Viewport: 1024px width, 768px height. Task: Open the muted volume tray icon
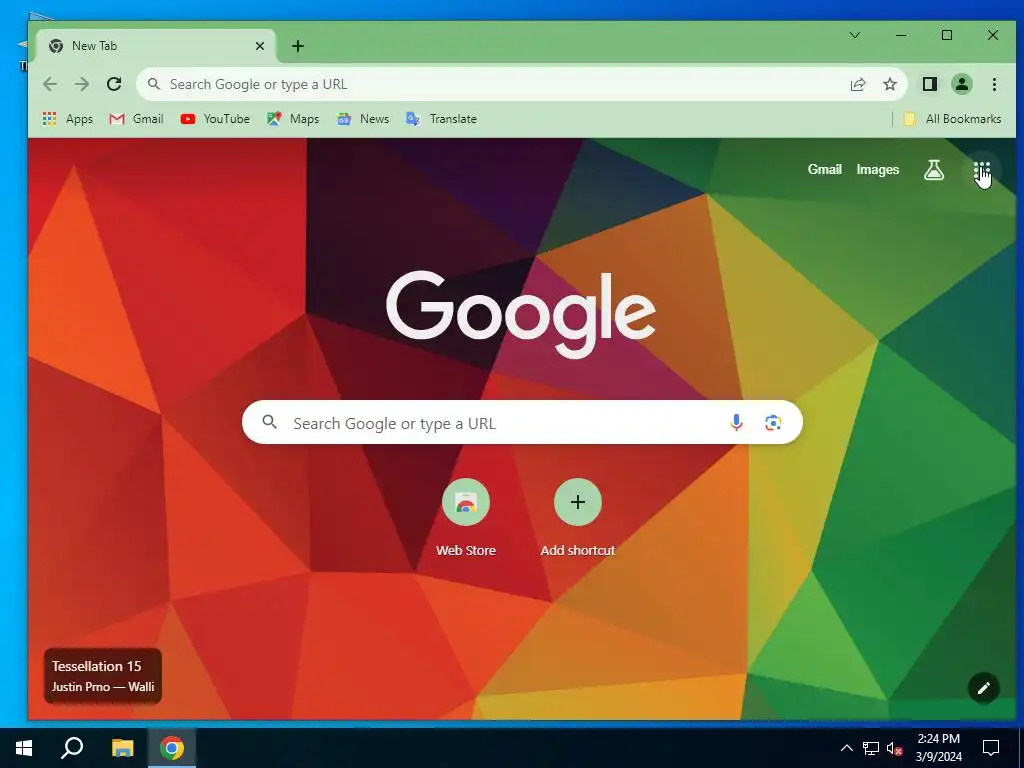pyautogui.click(x=894, y=748)
